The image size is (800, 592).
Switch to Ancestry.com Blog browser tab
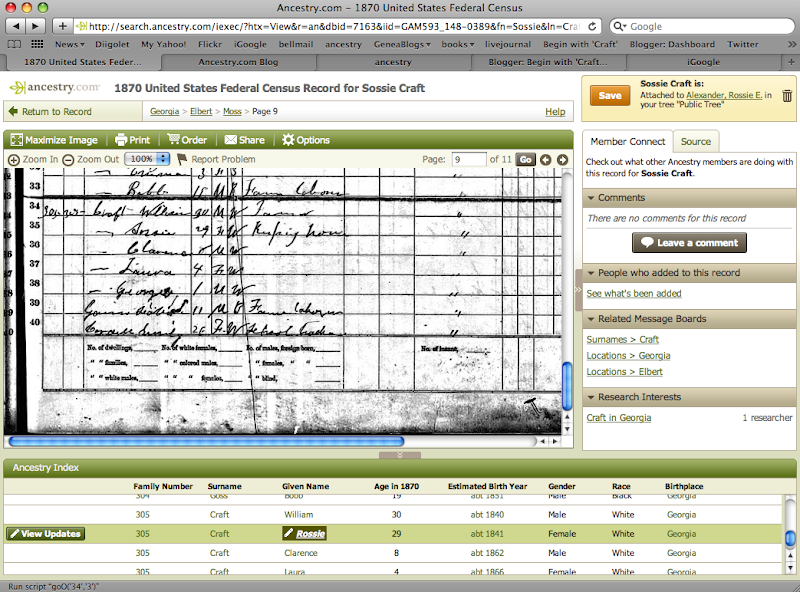238,62
